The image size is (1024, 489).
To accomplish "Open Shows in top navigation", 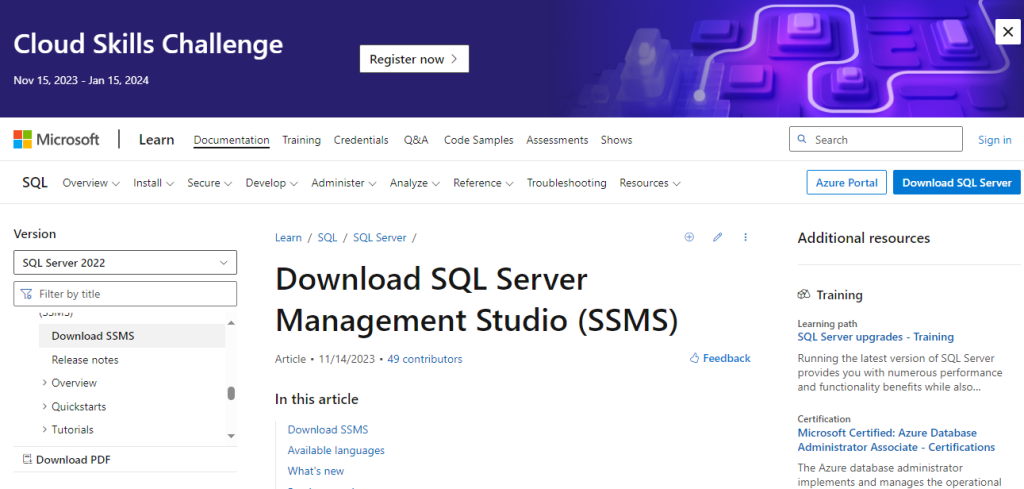I will [616, 140].
